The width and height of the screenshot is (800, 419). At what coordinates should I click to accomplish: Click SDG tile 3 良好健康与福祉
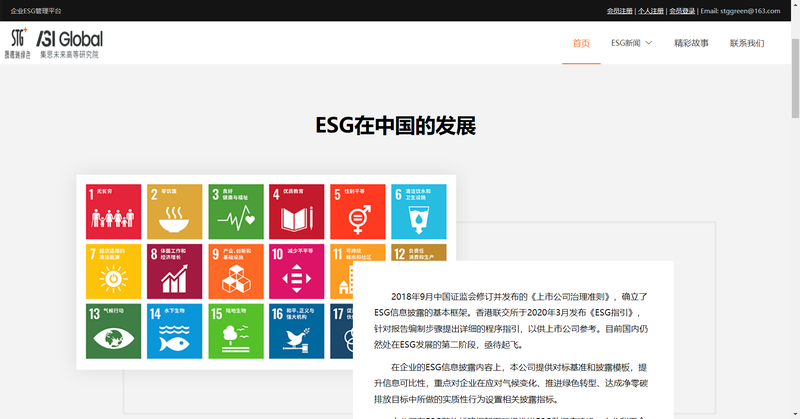pos(236,212)
